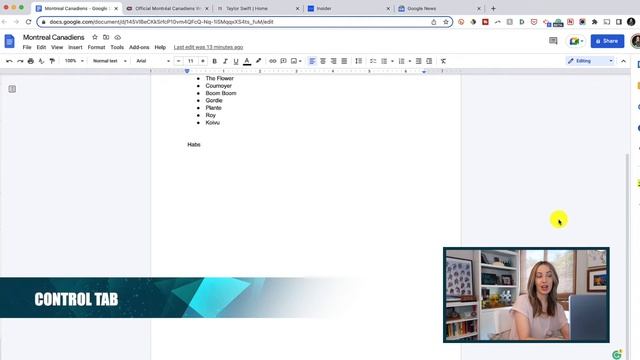
Task: Insert a link with chain icon
Action: tap(273, 61)
